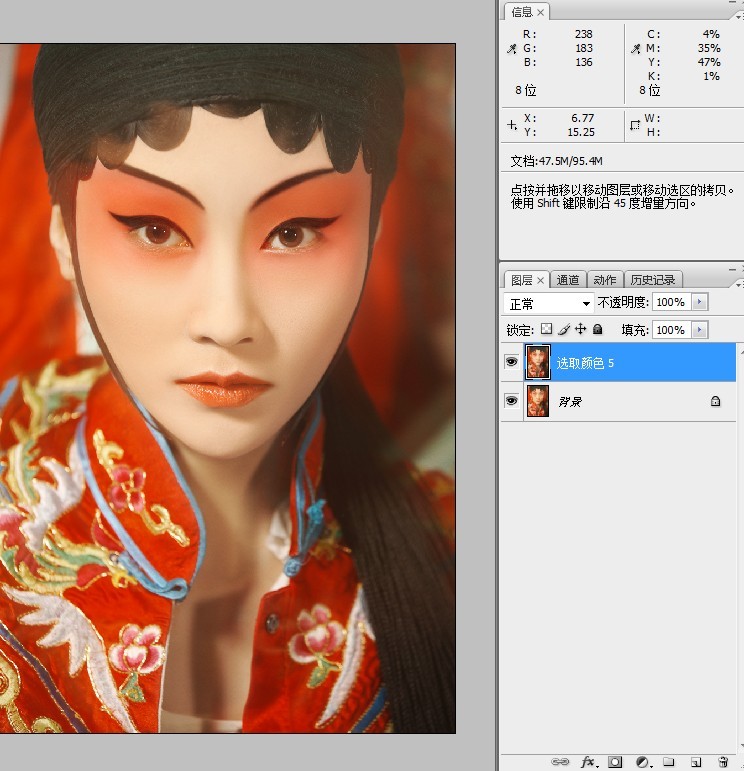
Task: Toggle lock position icon
Action: pyautogui.click(x=581, y=329)
